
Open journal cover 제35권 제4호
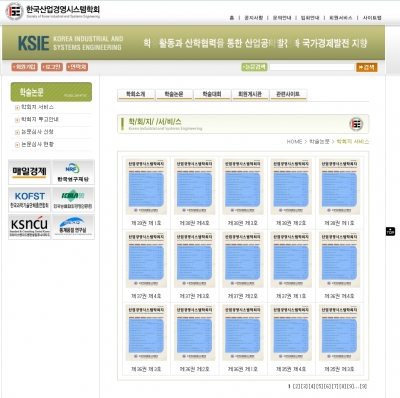[291, 333]
